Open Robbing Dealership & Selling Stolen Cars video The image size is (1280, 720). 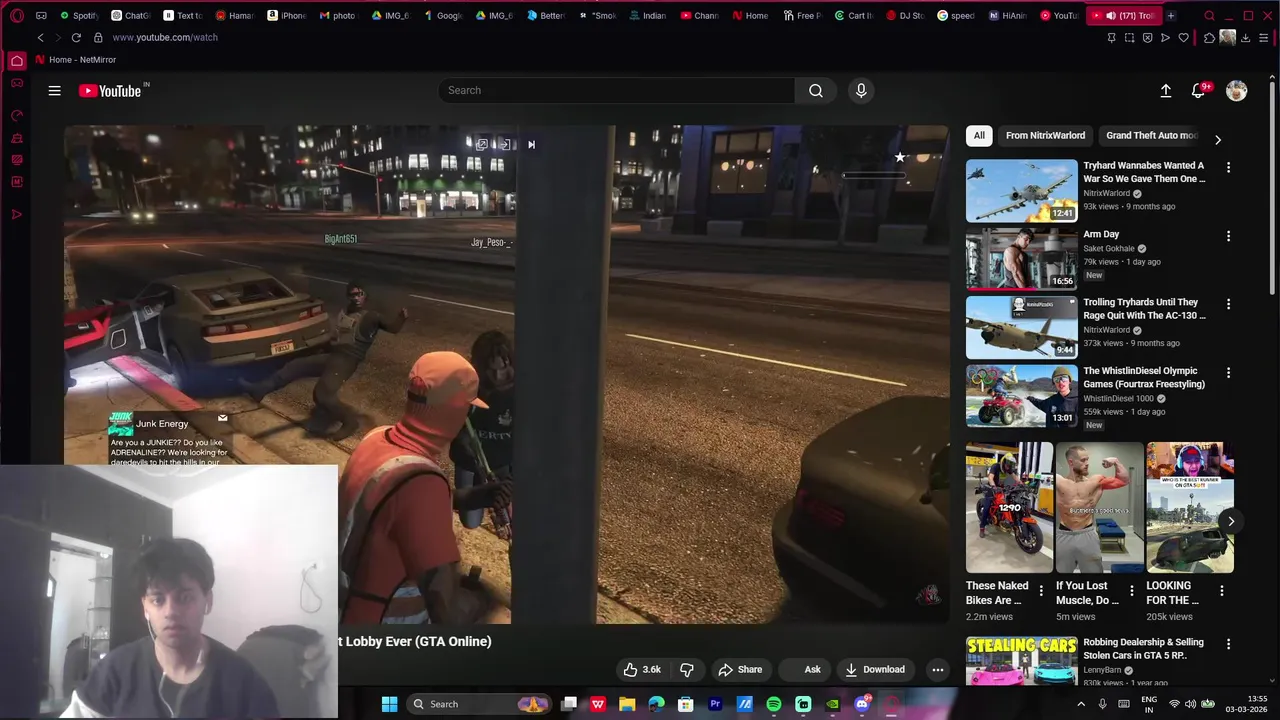(x=1143, y=648)
